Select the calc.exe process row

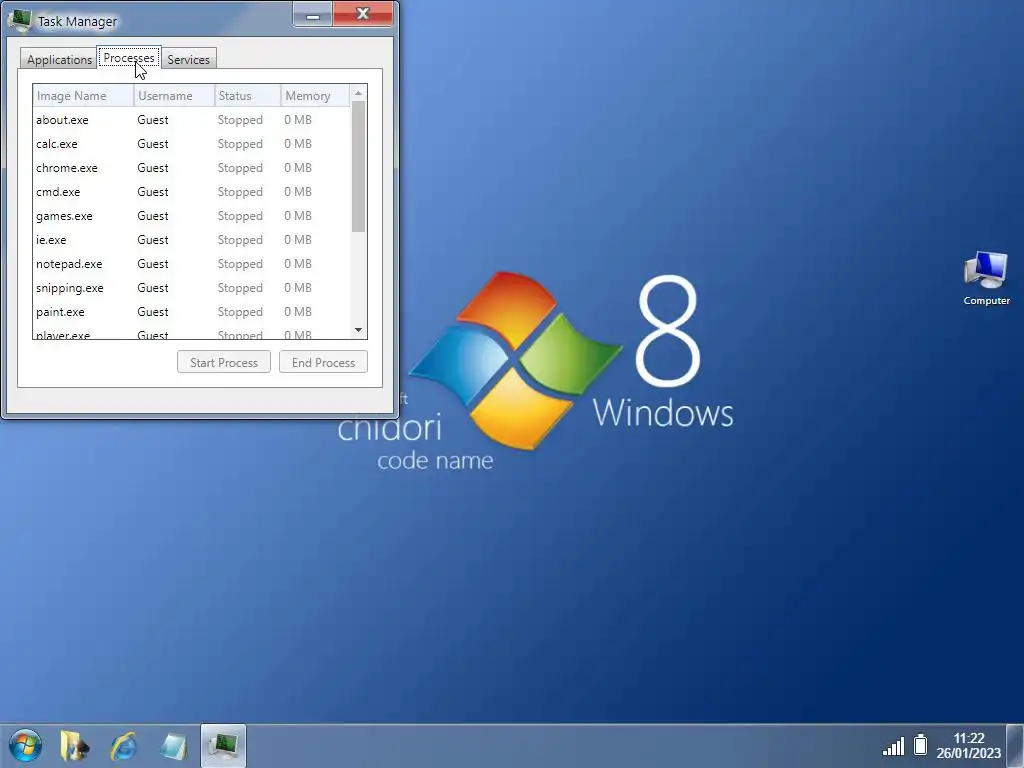tap(191, 144)
